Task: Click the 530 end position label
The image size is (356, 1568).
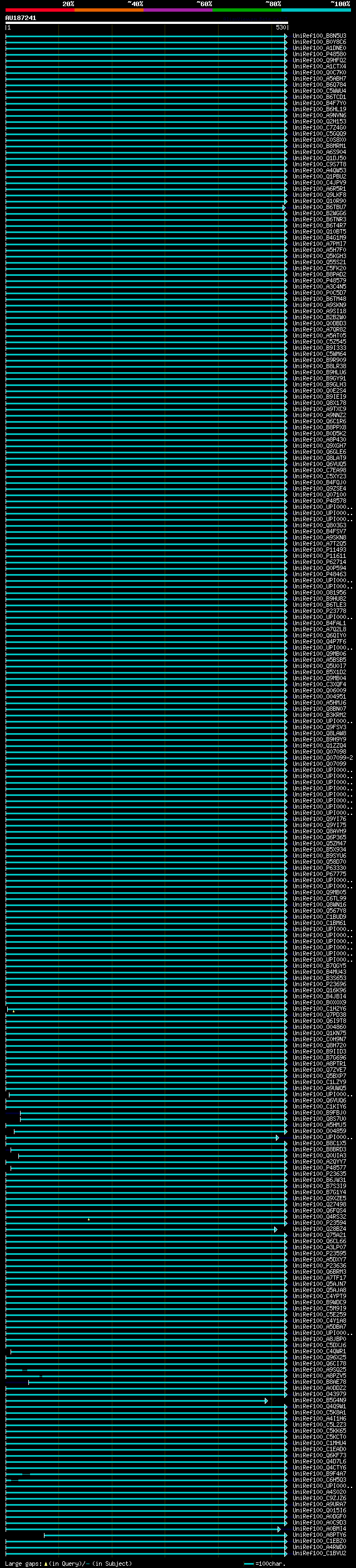Action: coord(280,28)
